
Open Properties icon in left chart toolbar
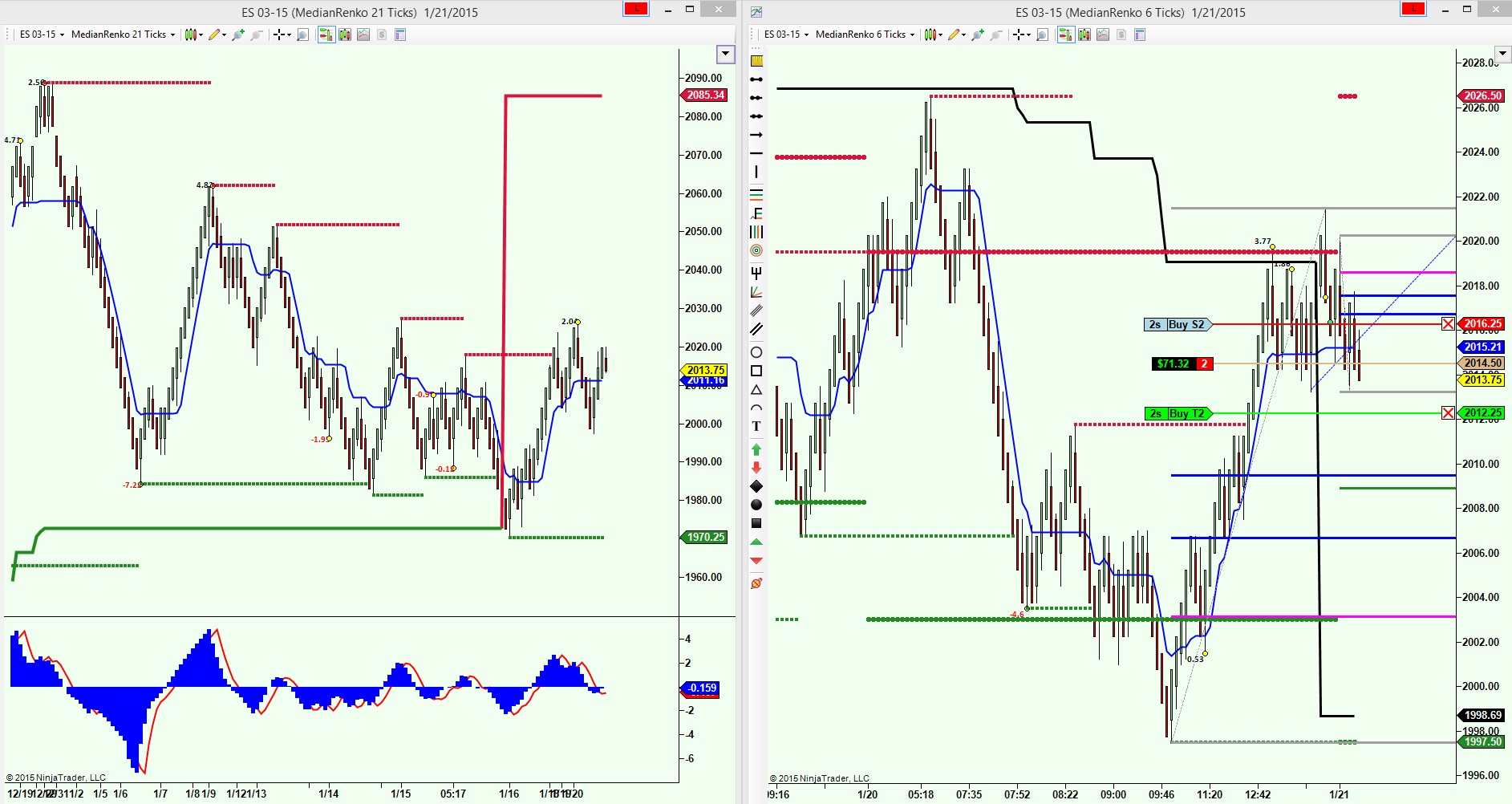click(x=400, y=35)
